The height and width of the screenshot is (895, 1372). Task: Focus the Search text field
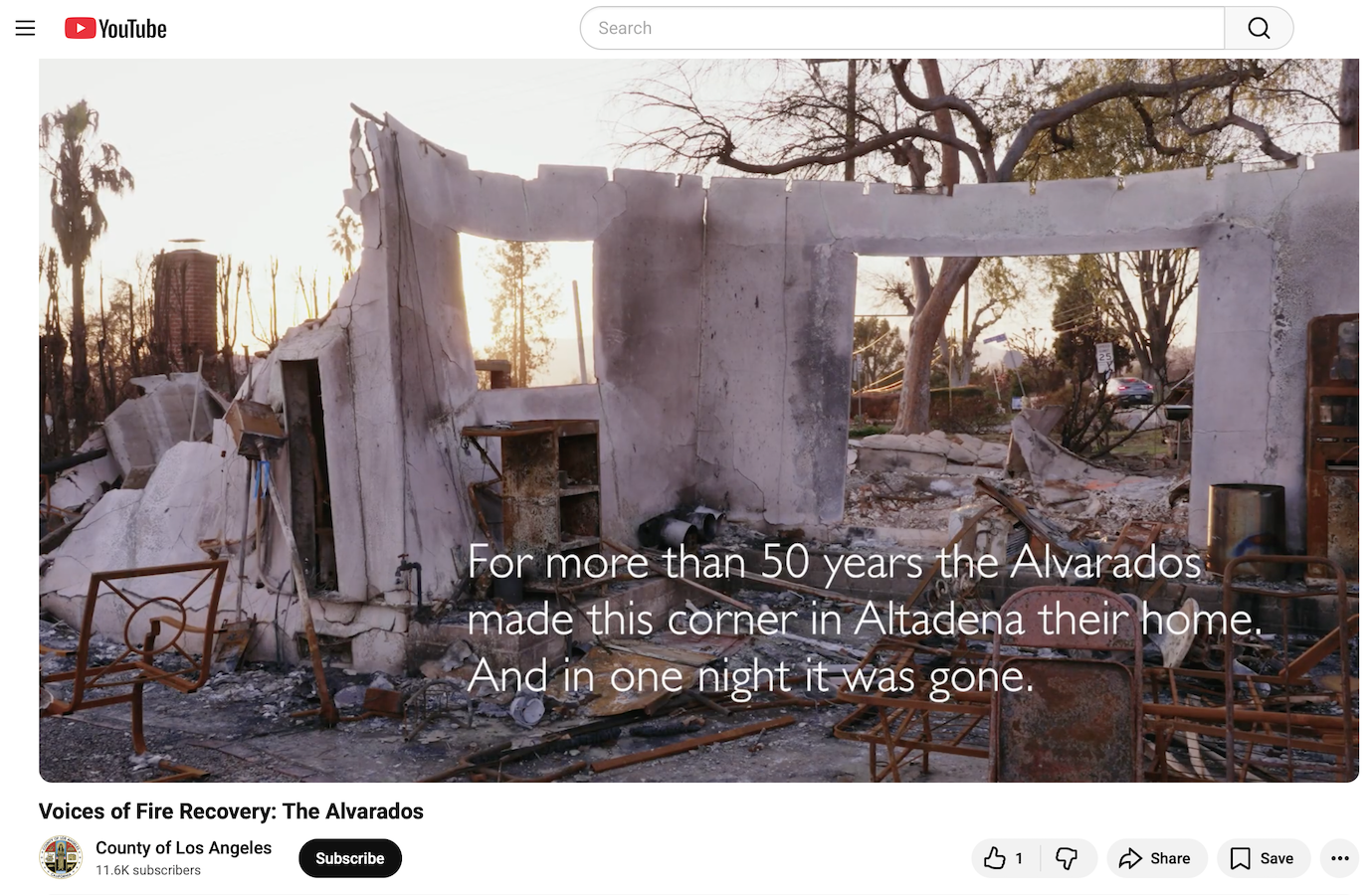(902, 28)
